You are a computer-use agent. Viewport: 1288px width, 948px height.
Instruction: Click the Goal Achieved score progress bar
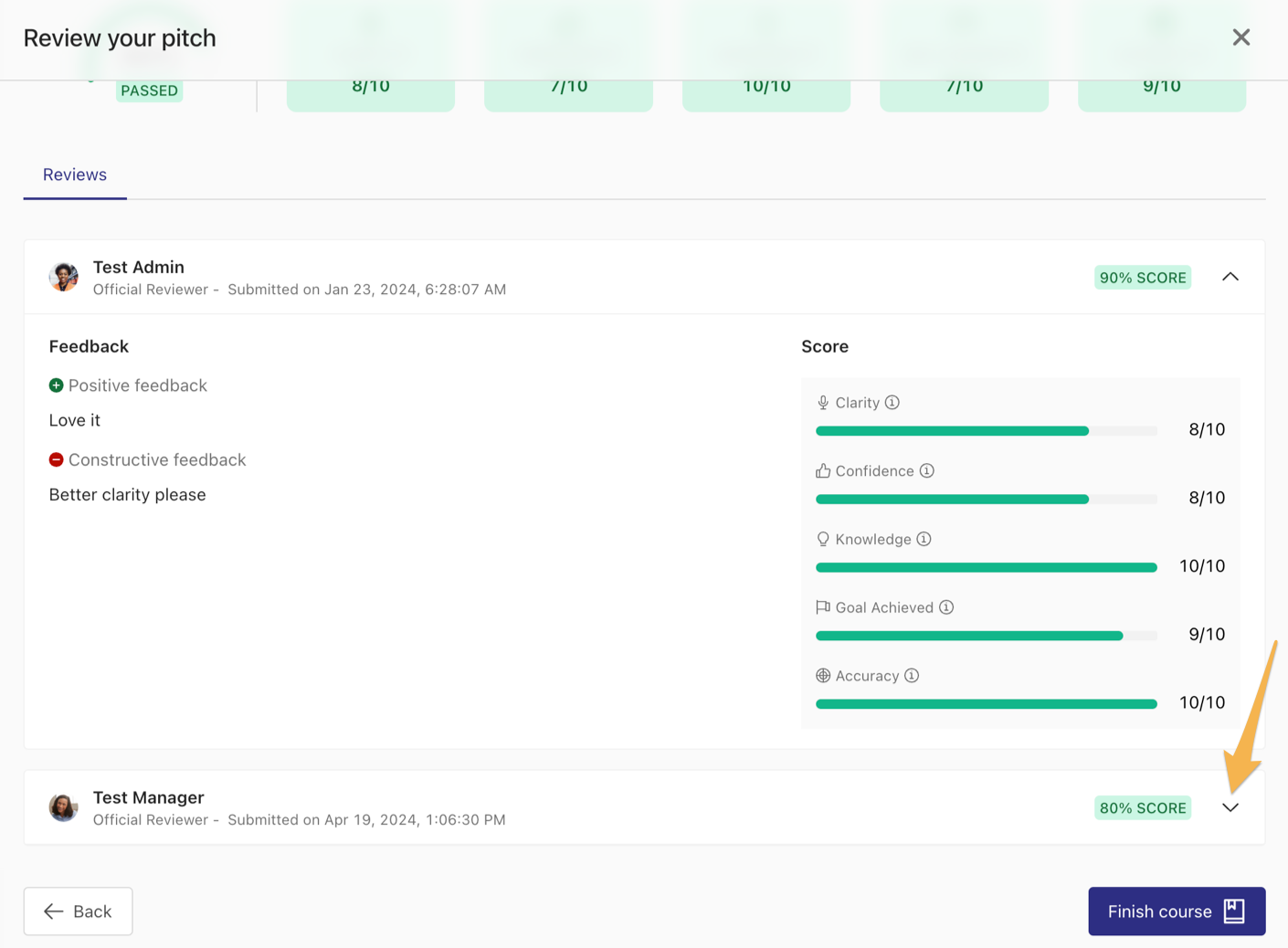(x=987, y=636)
